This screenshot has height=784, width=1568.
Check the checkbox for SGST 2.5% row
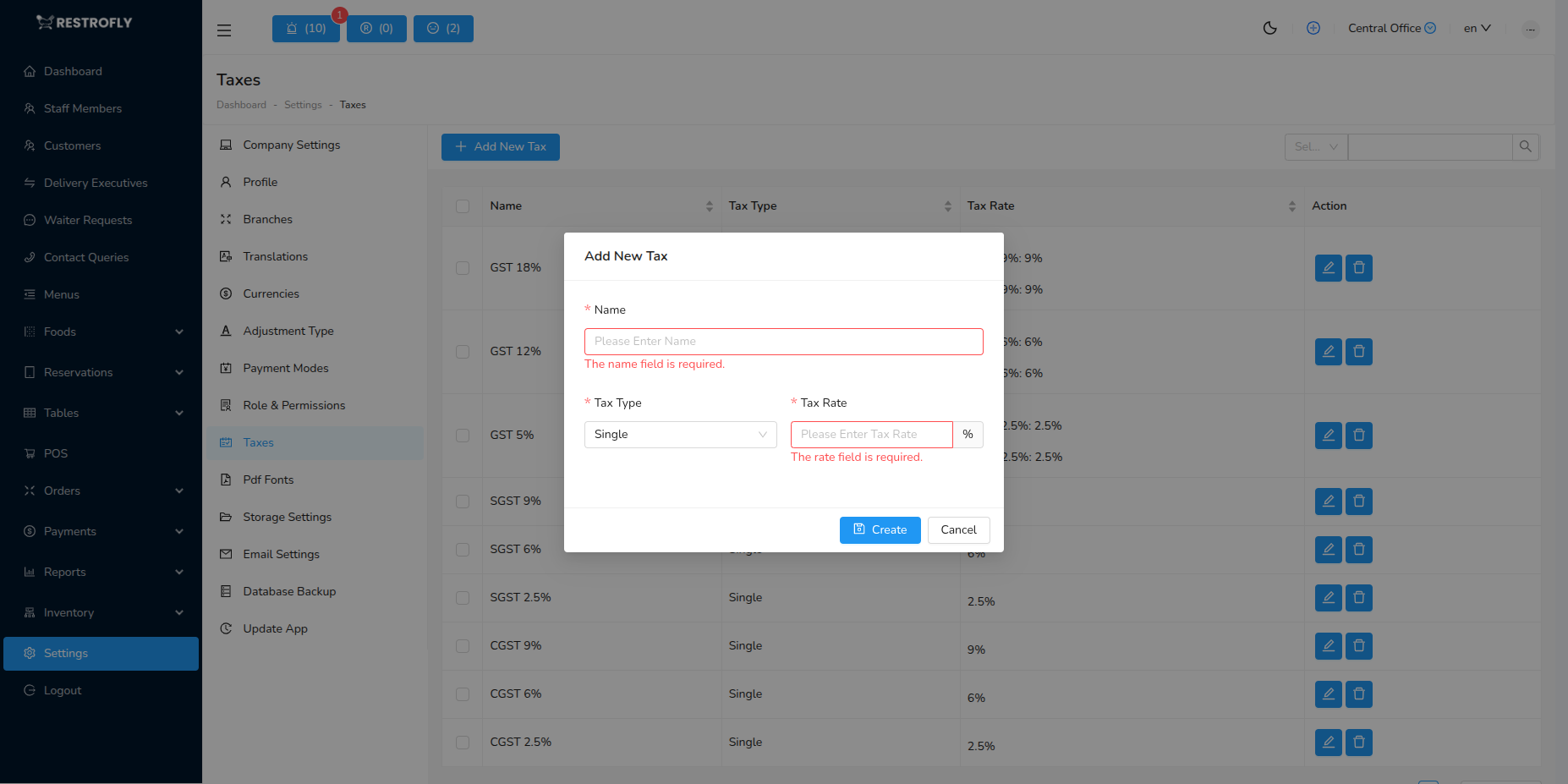click(463, 597)
